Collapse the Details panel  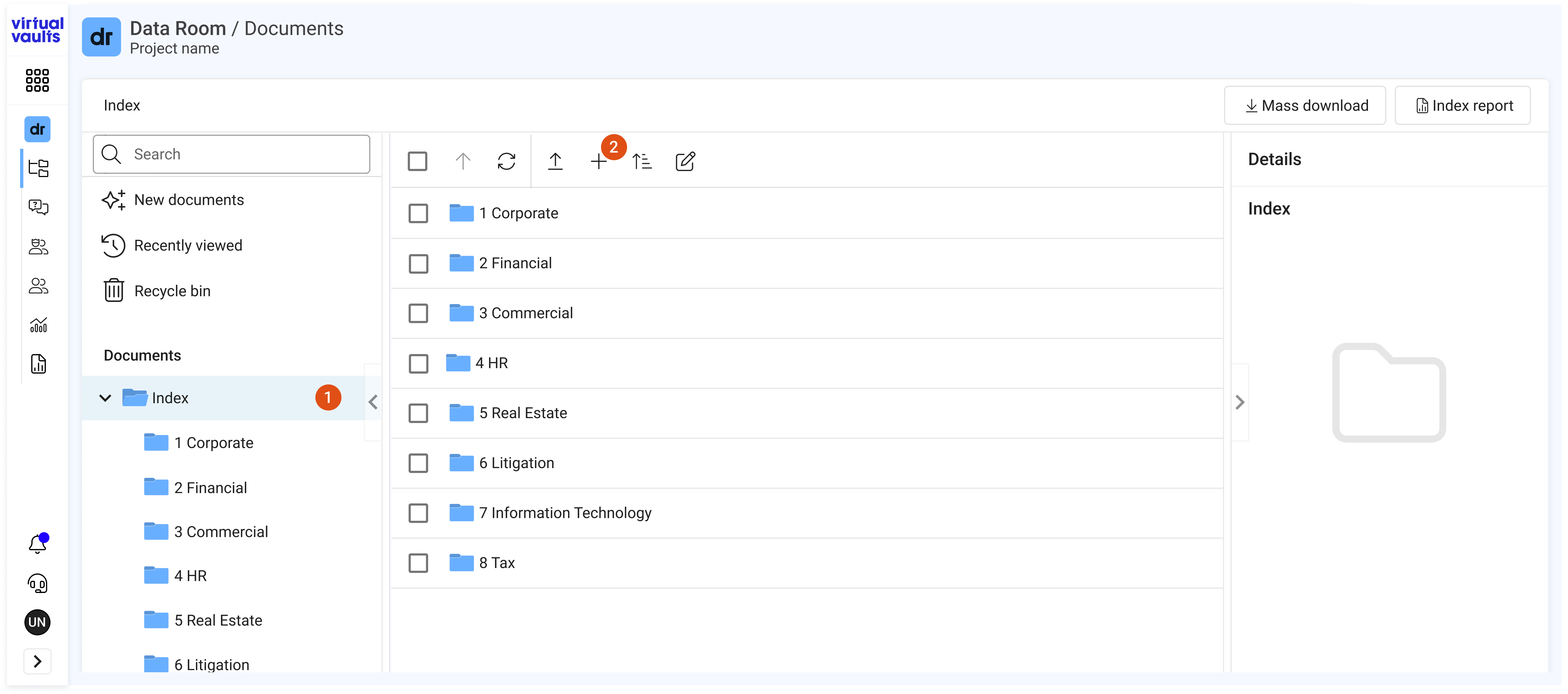click(1240, 402)
